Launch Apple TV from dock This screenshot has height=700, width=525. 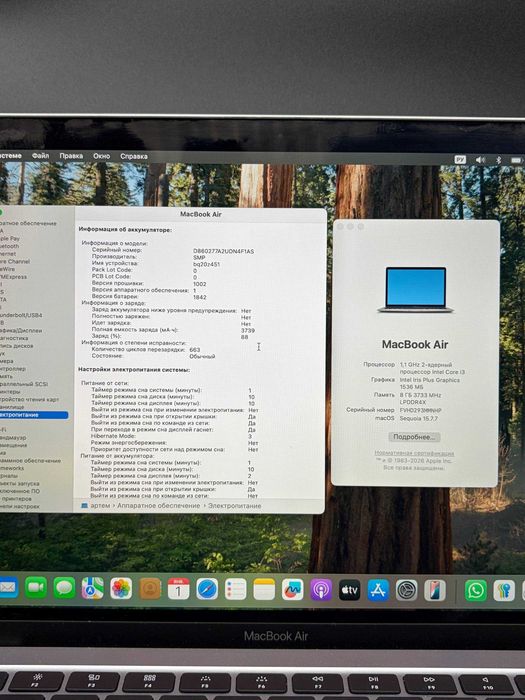(x=350, y=590)
